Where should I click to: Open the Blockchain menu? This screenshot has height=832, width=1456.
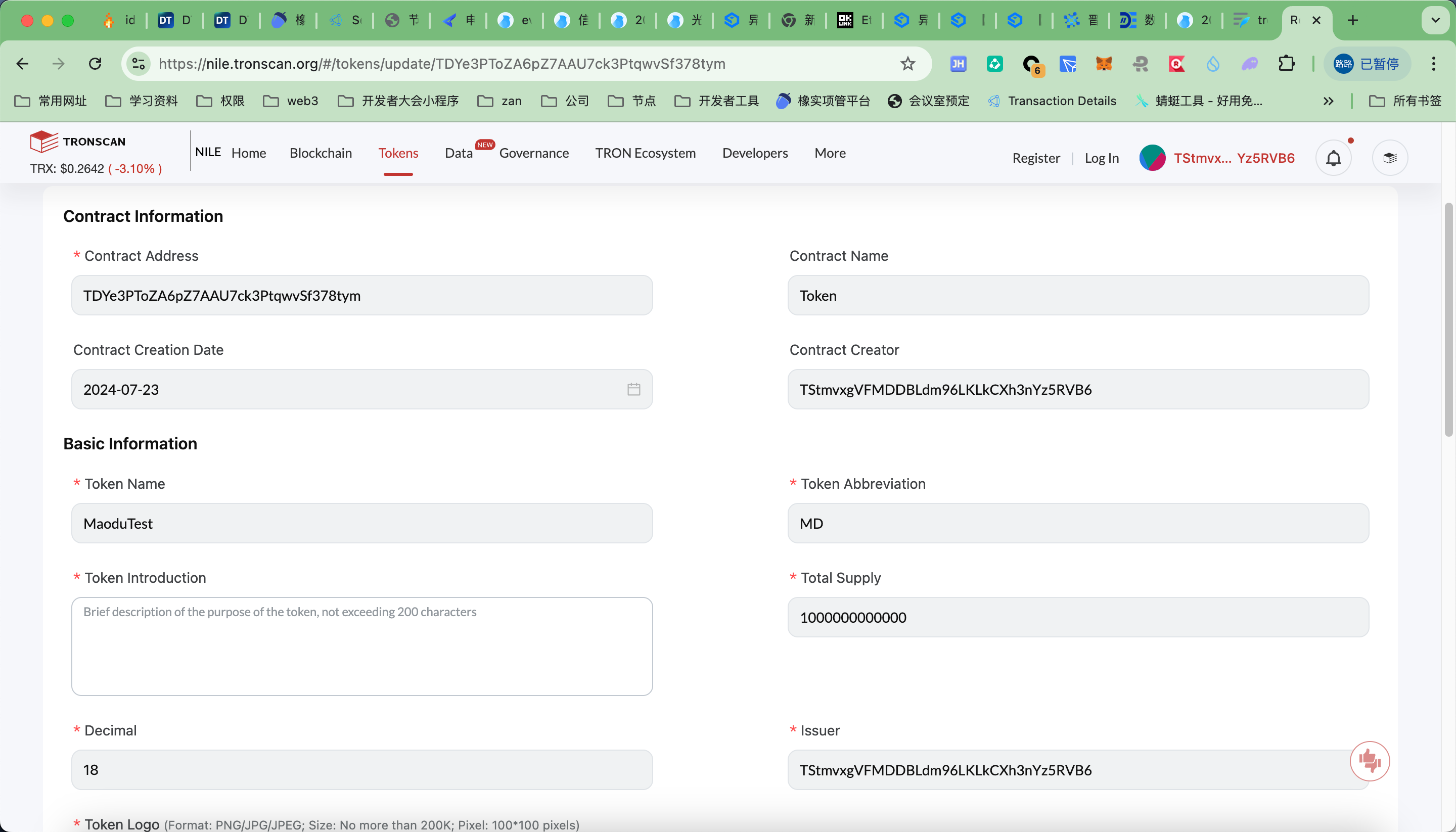click(x=321, y=153)
